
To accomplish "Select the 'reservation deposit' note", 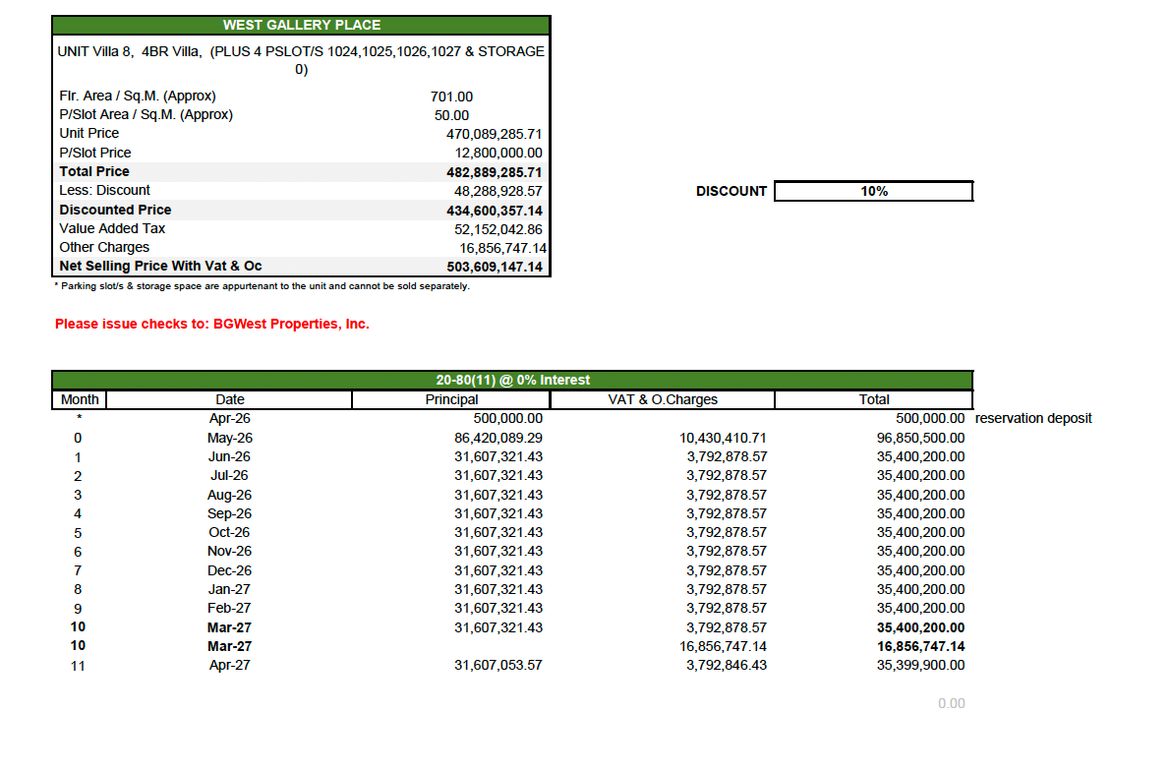I will pos(1033,419).
